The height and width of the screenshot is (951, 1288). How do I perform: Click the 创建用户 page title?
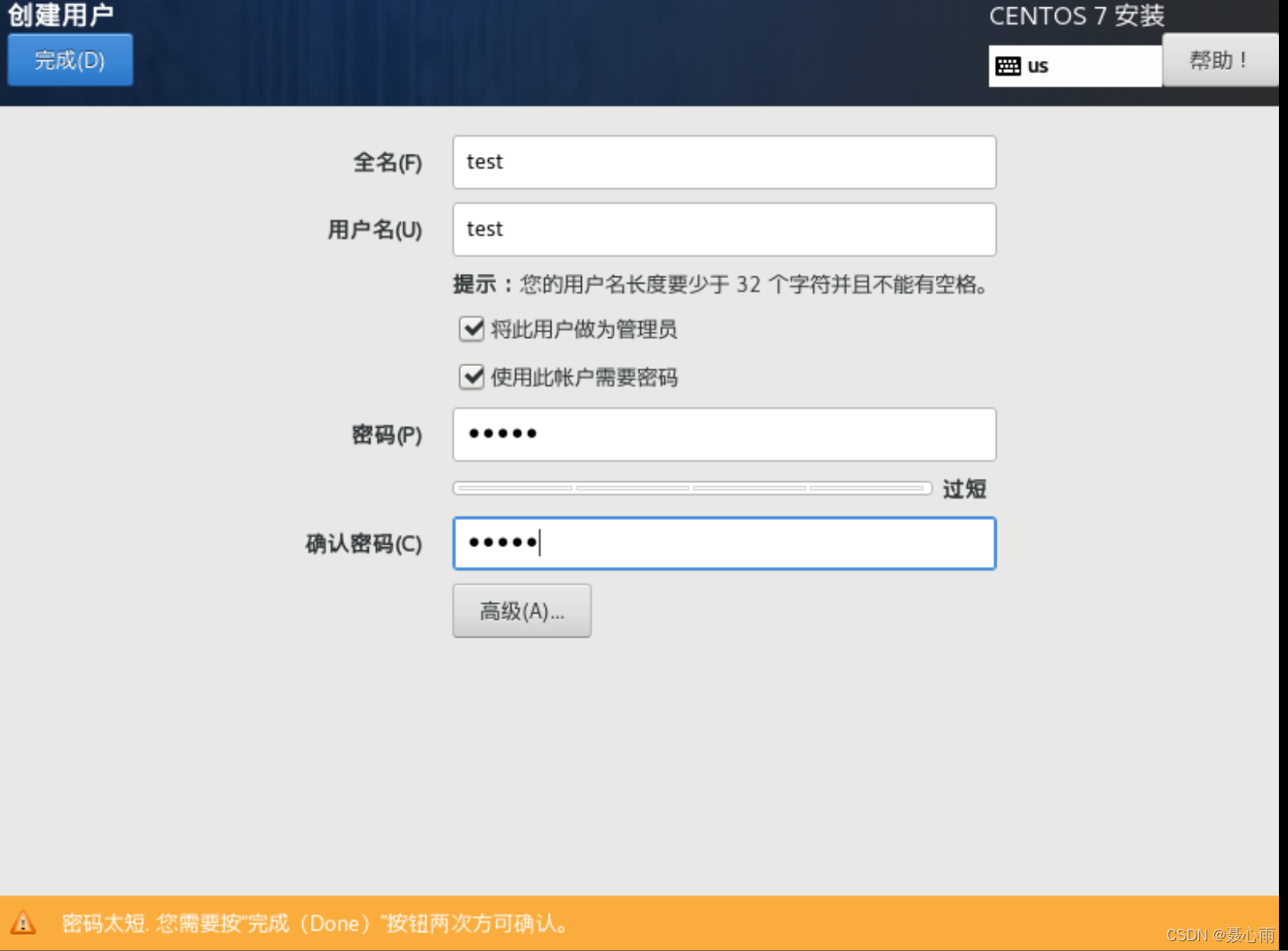[x=61, y=15]
